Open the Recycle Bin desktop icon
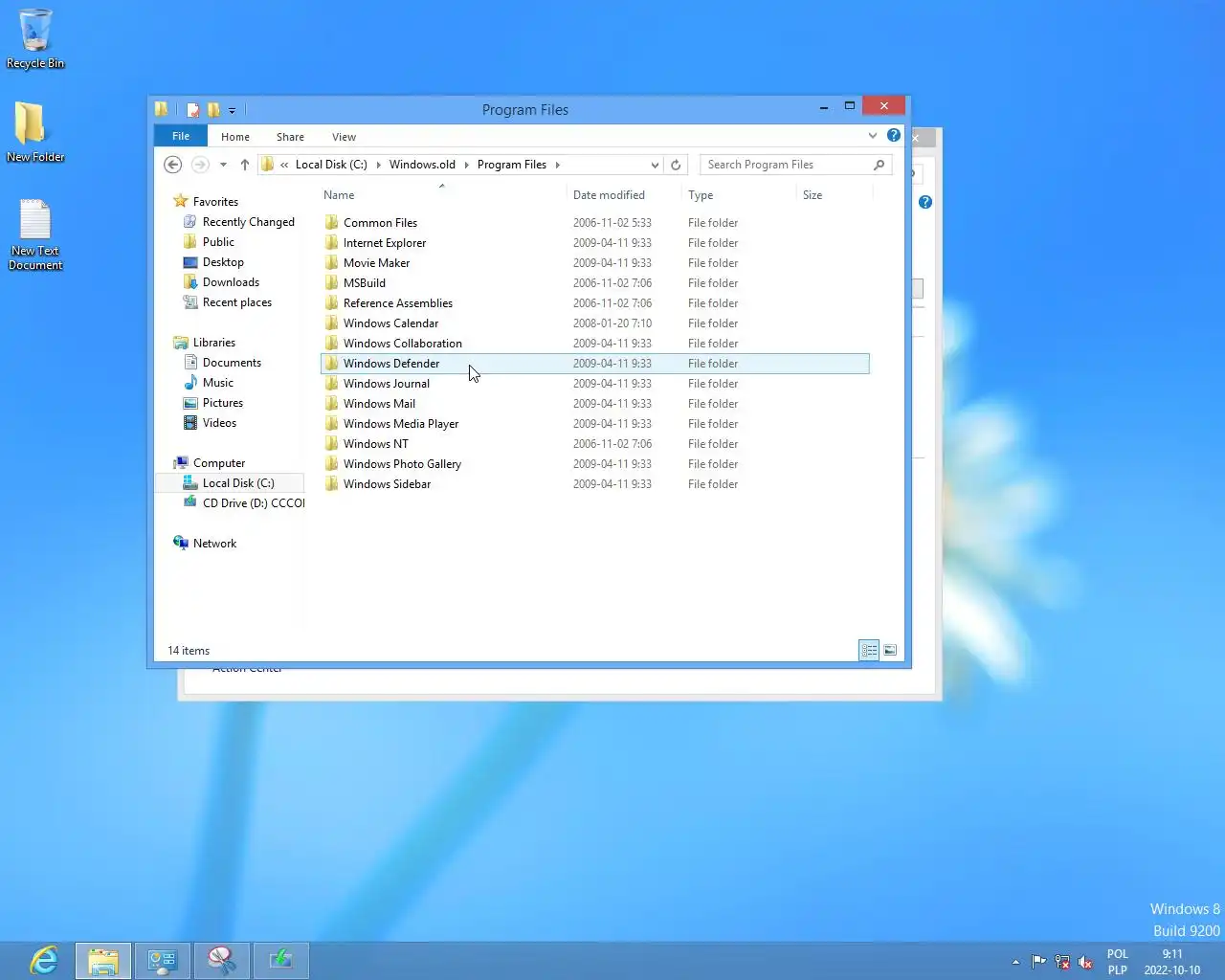 click(x=35, y=38)
